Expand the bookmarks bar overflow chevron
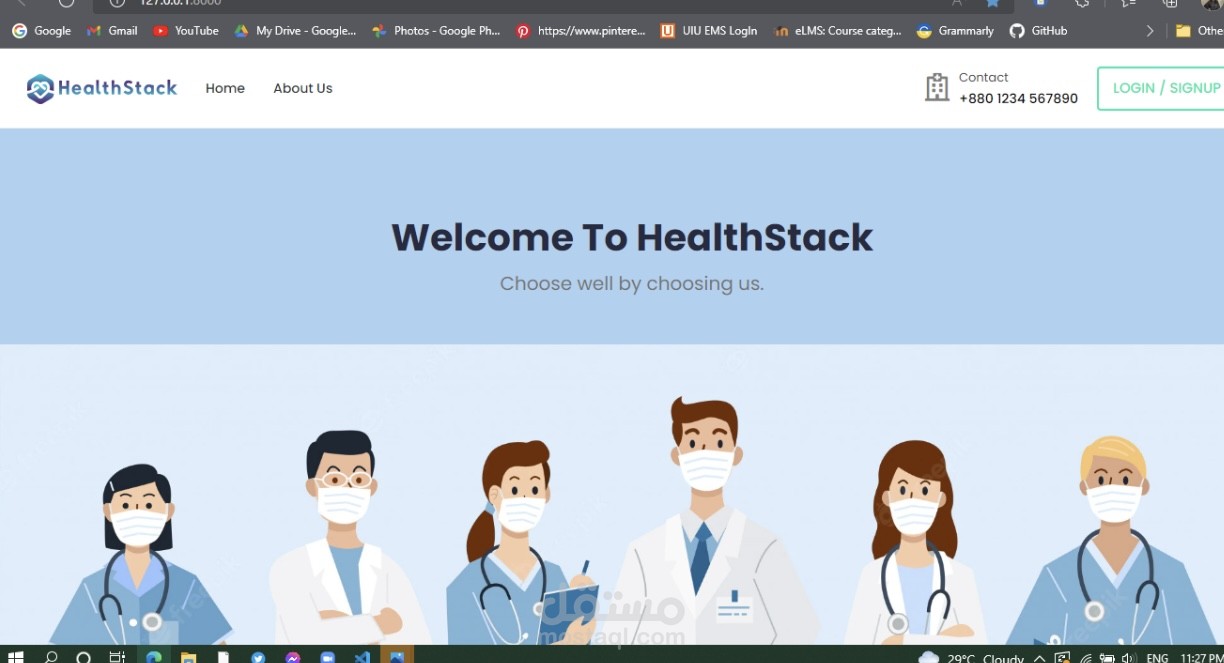The width and height of the screenshot is (1224, 663). [1150, 31]
